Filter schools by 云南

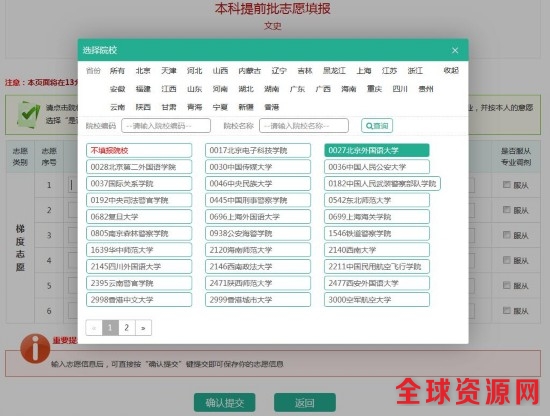click(117, 107)
